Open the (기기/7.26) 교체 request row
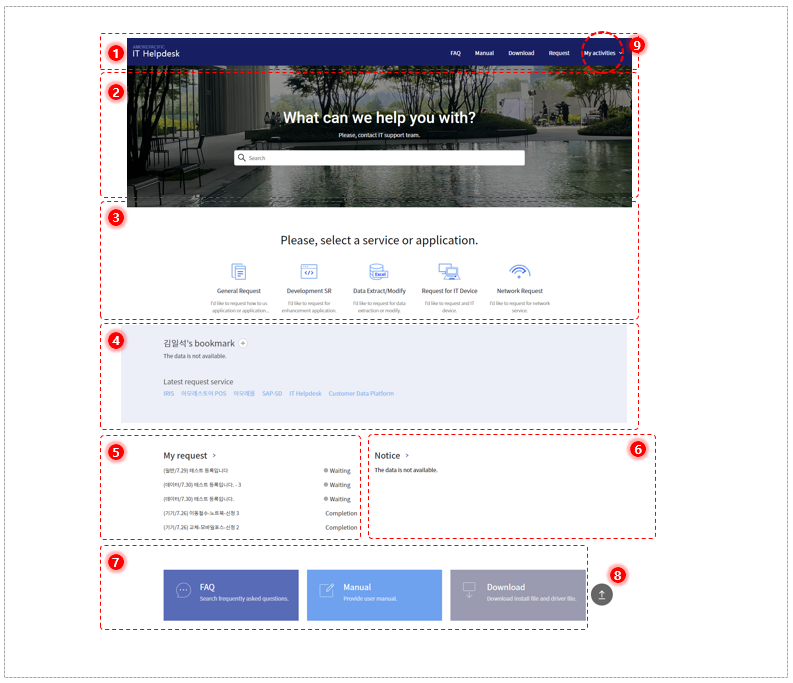The width and height of the screenshot is (793, 683). [x=260, y=527]
